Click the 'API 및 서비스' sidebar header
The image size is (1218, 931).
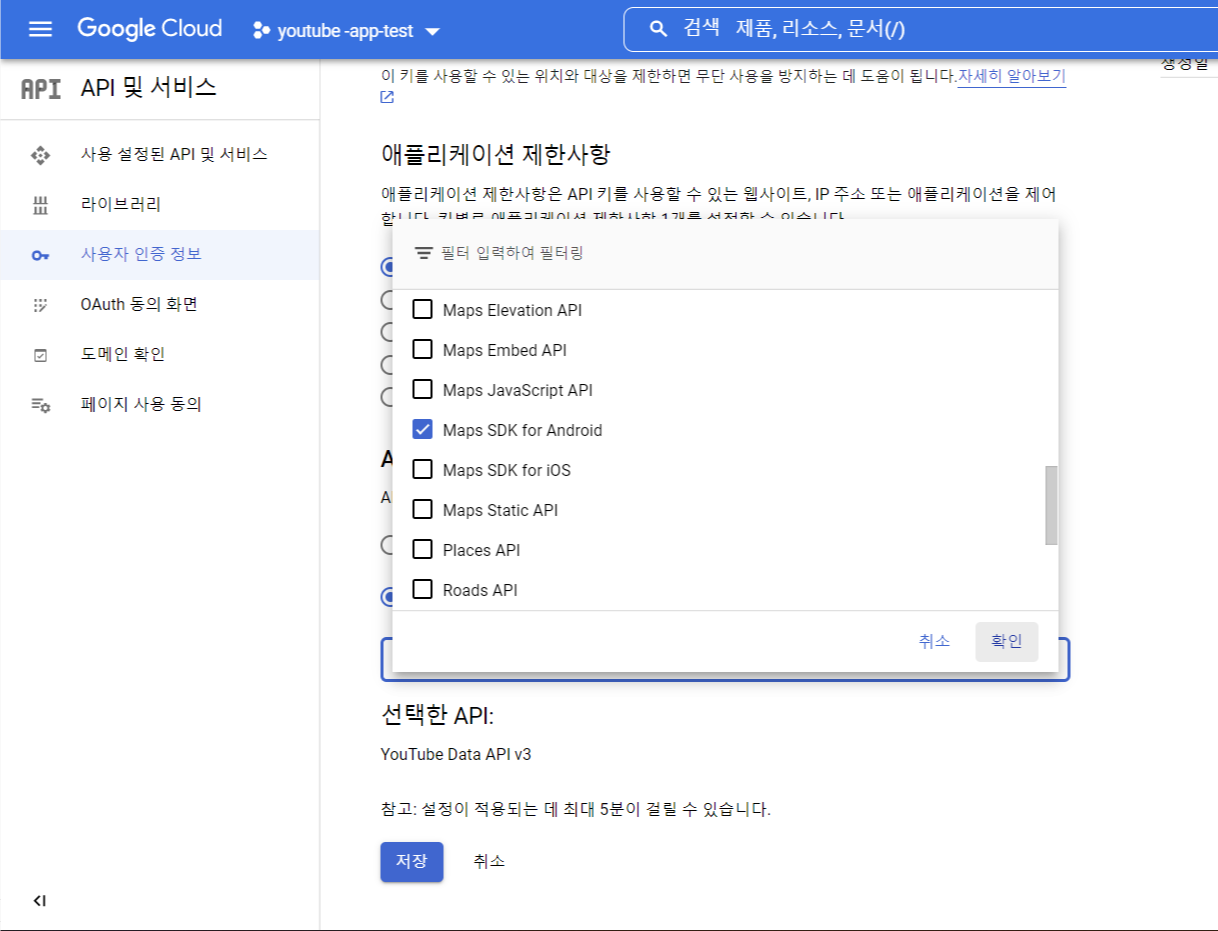point(149,88)
